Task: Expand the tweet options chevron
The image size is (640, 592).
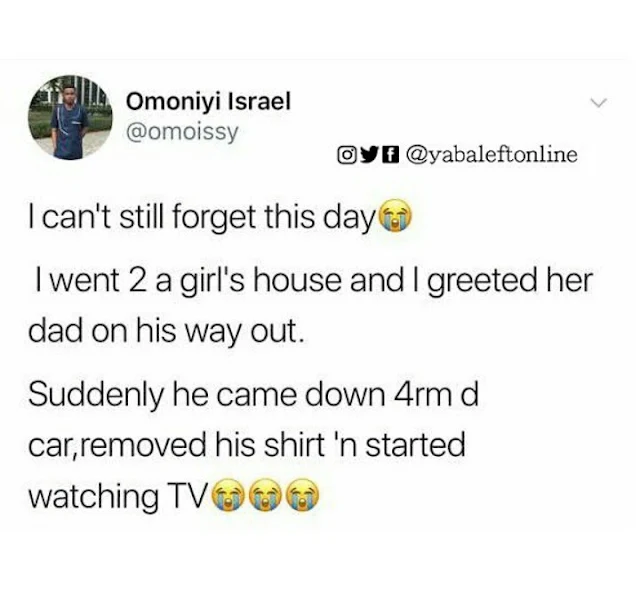Action: click(599, 103)
